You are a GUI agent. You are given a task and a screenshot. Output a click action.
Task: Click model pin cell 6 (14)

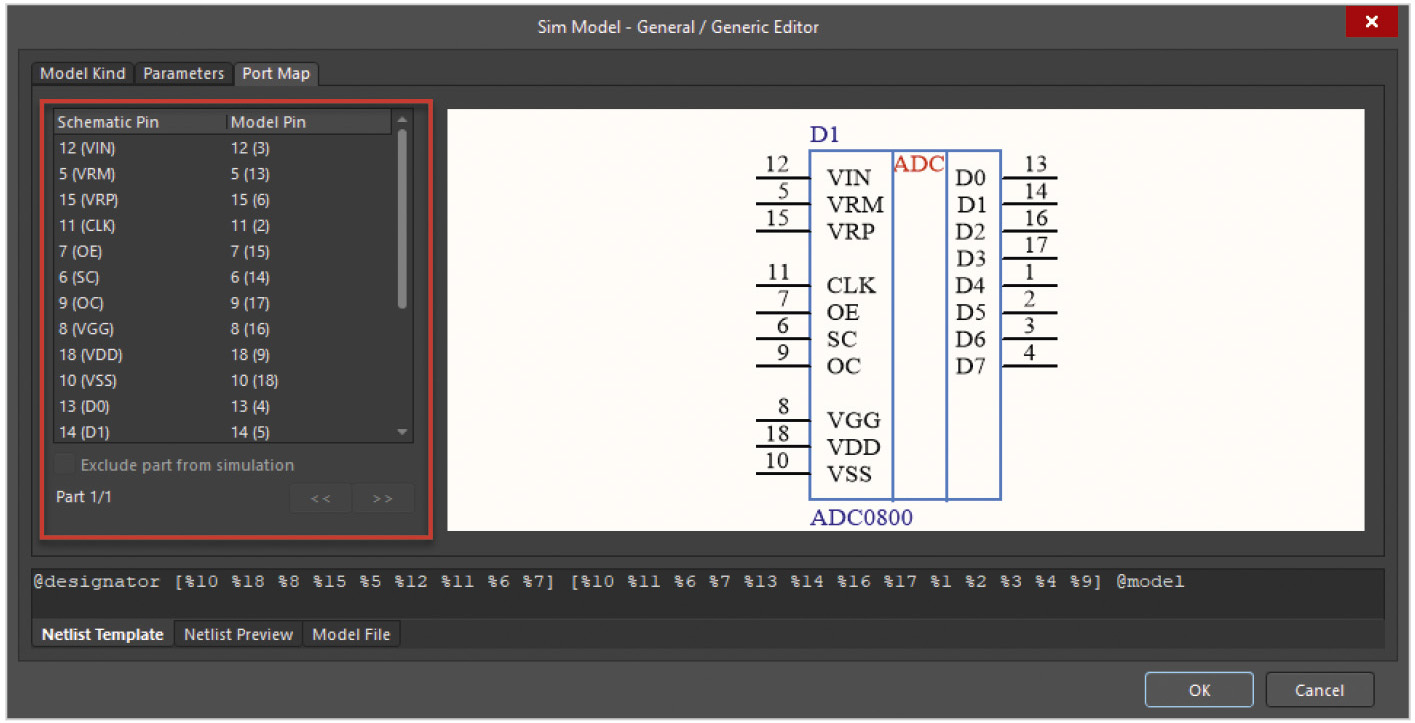(x=250, y=278)
